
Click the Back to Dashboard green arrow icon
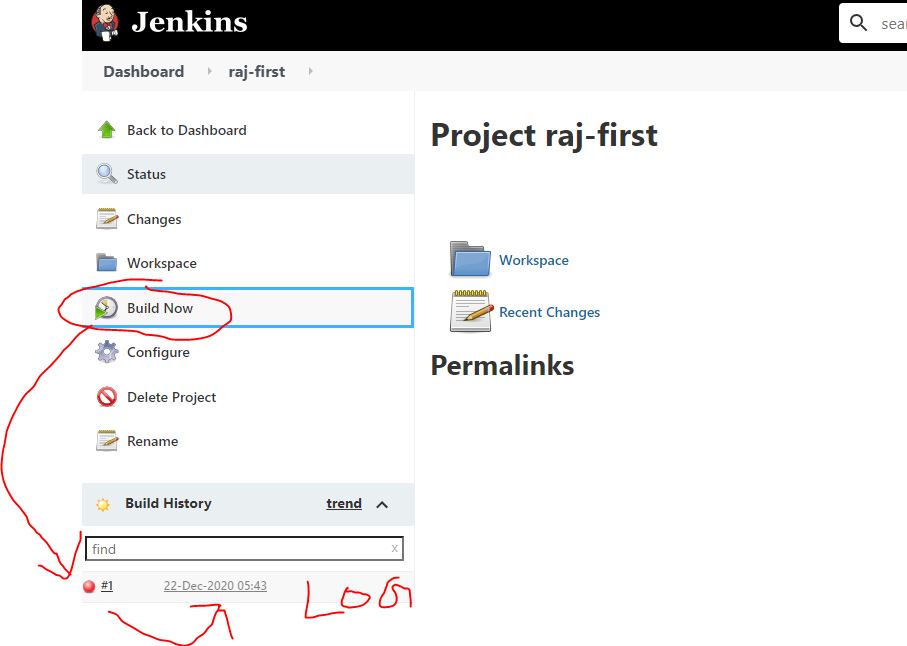tap(107, 130)
